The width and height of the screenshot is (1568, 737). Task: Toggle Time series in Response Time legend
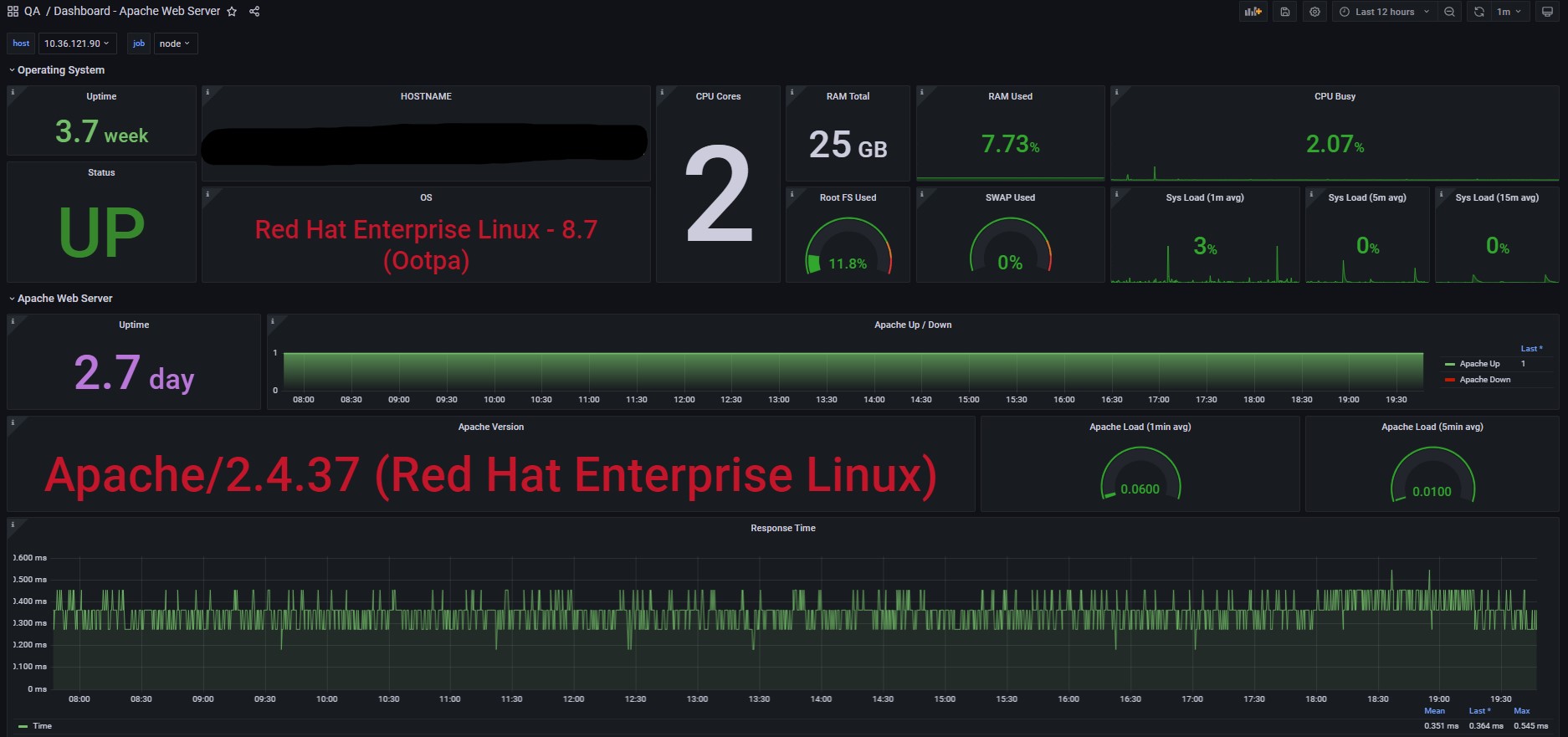pyautogui.click(x=42, y=726)
